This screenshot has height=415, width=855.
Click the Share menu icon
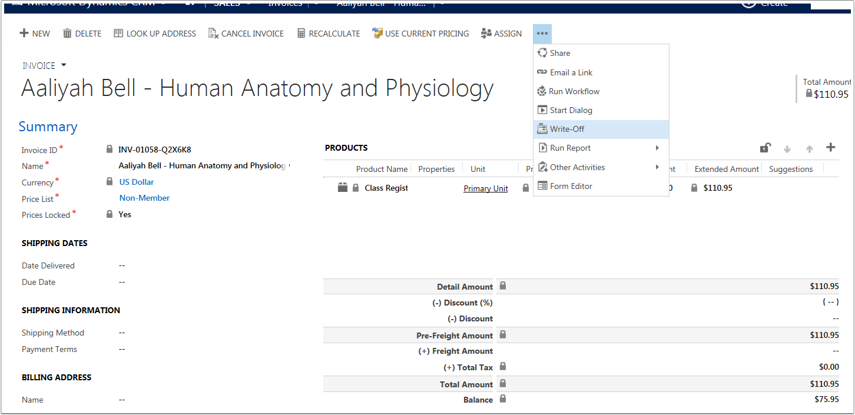click(x=542, y=53)
